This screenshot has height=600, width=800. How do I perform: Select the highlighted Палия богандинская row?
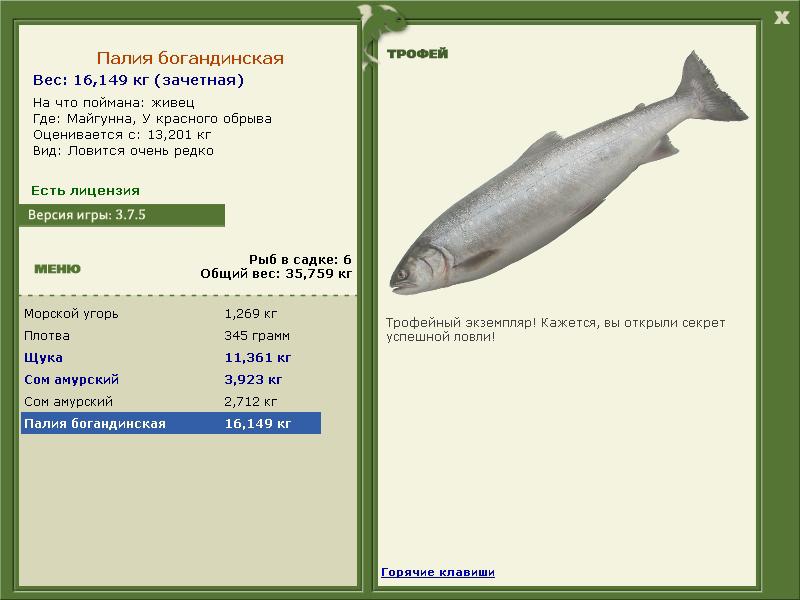[x=171, y=423]
